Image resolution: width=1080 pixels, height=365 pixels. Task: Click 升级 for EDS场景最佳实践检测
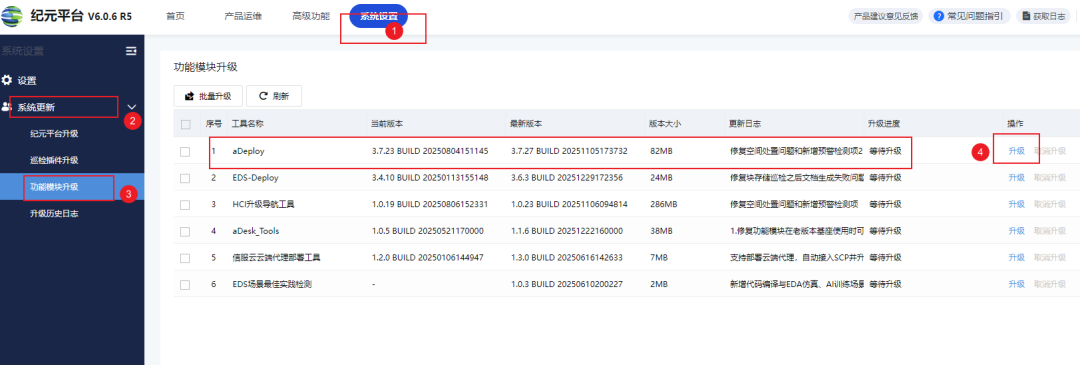tap(1016, 284)
